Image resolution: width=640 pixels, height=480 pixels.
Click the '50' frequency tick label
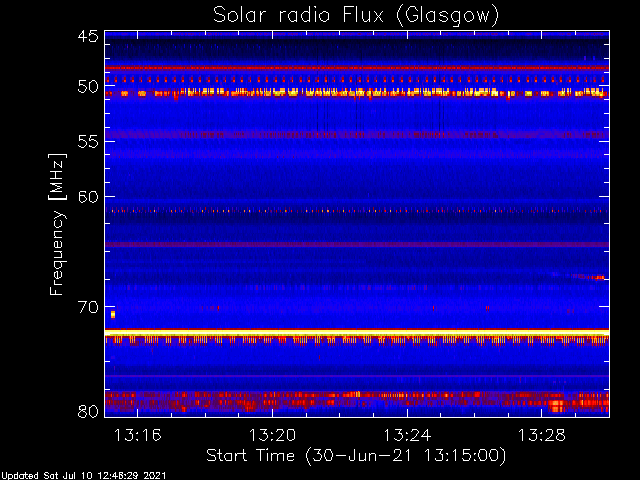[x=88, y=86]
